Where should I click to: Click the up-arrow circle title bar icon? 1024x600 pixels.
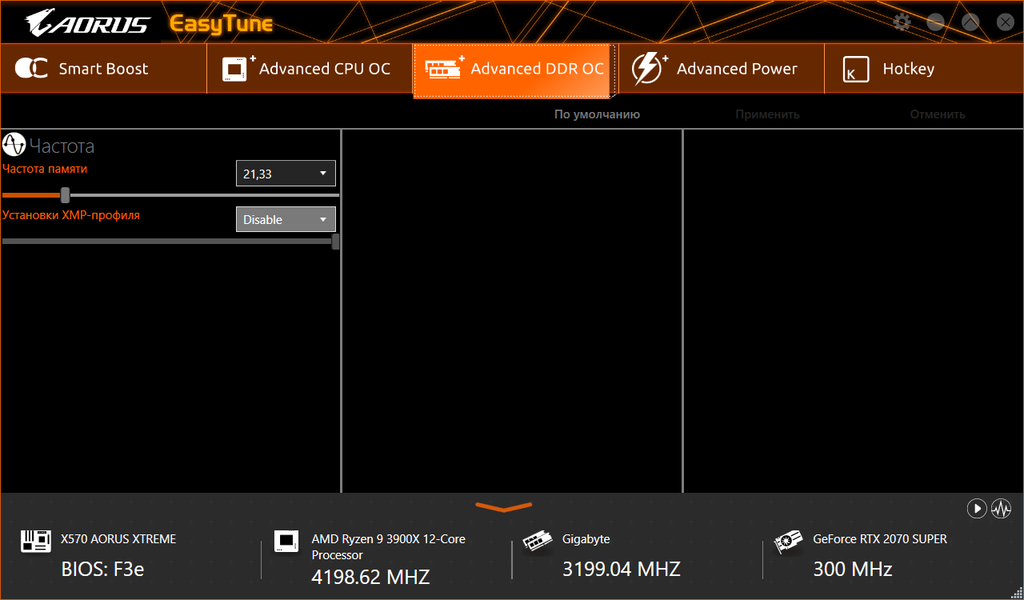(x=970, y=22)
